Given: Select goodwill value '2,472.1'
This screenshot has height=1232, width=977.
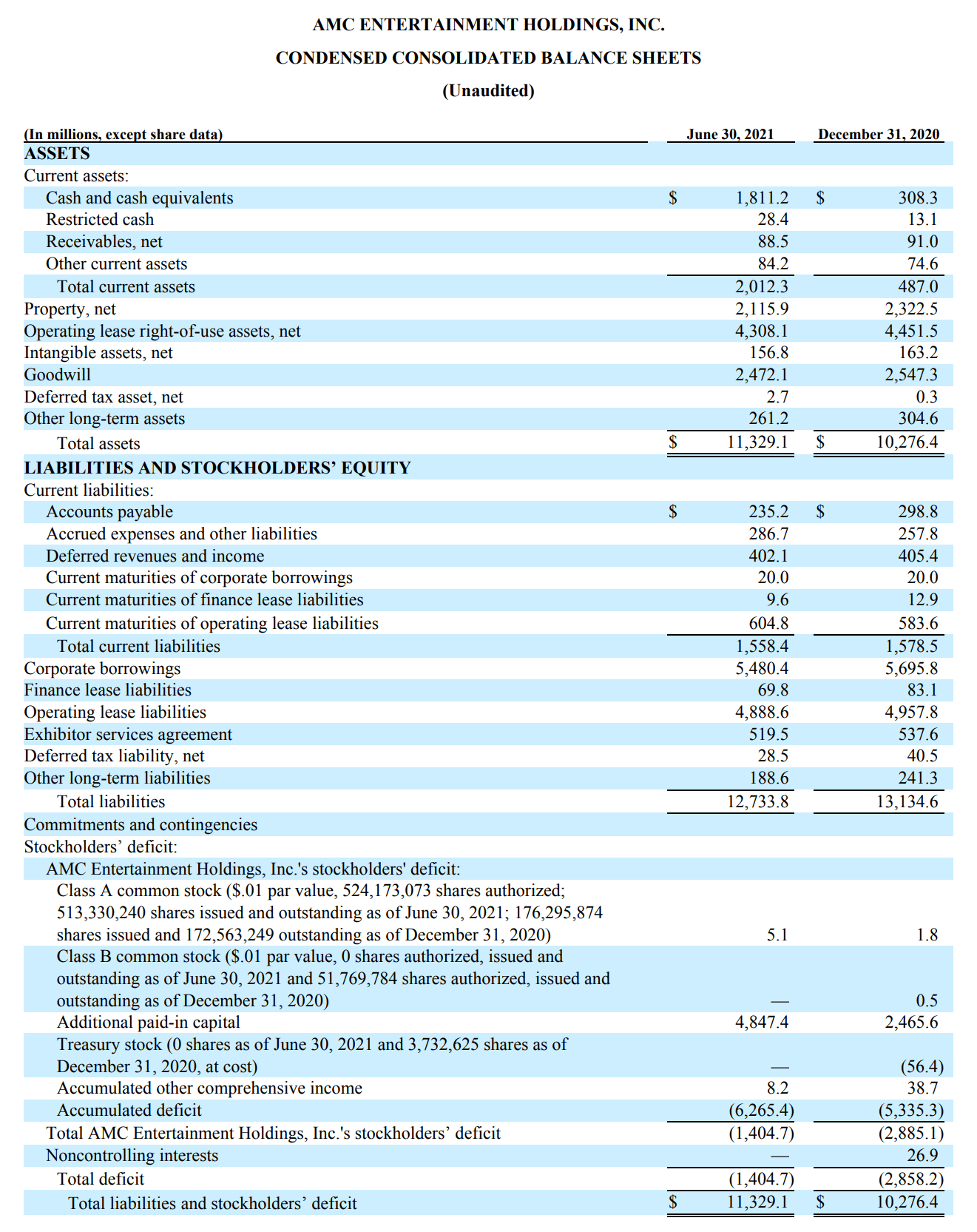Looking at the screenshot, I should click(x=762, y=375).
